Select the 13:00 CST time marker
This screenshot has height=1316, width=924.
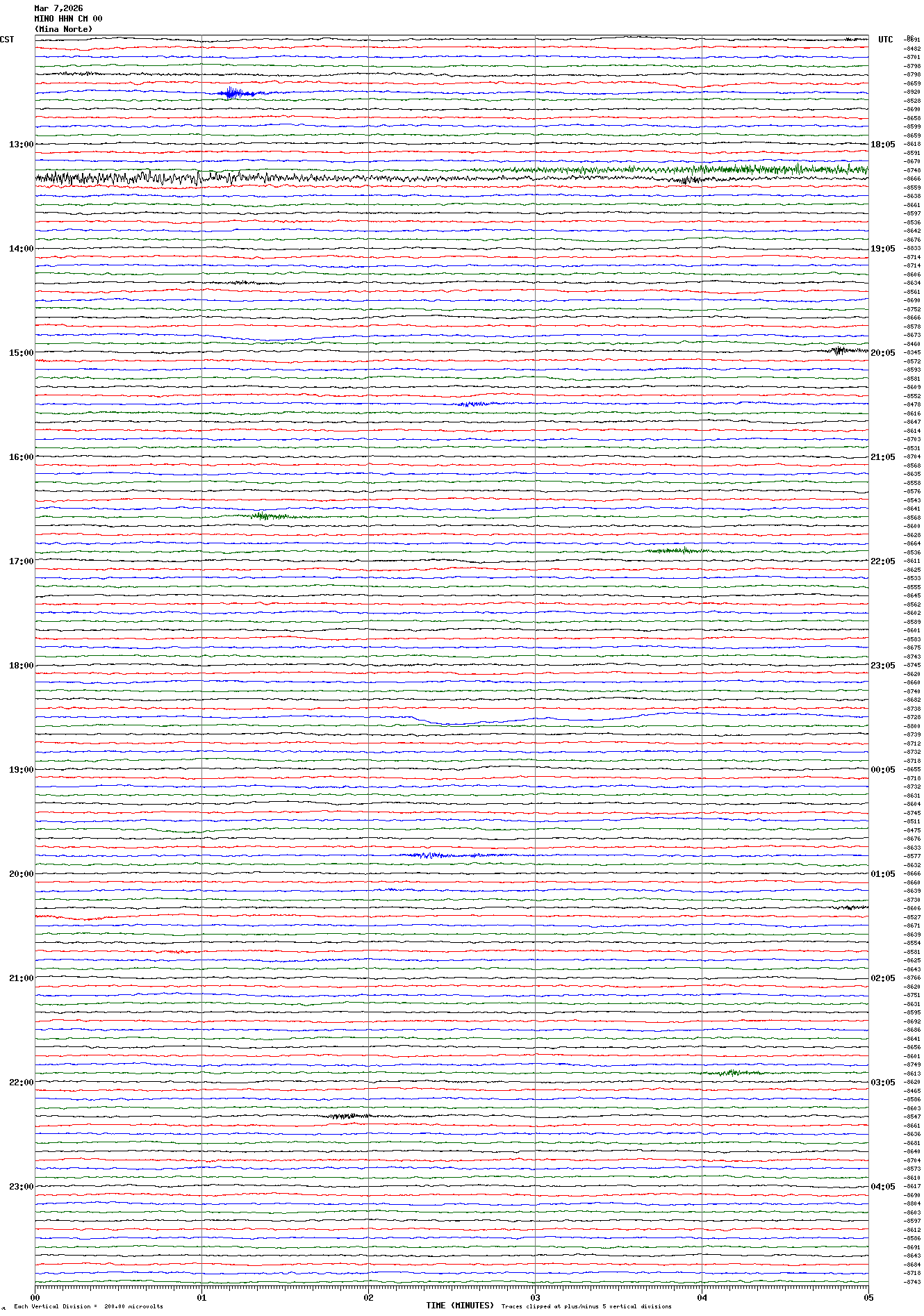21,145
